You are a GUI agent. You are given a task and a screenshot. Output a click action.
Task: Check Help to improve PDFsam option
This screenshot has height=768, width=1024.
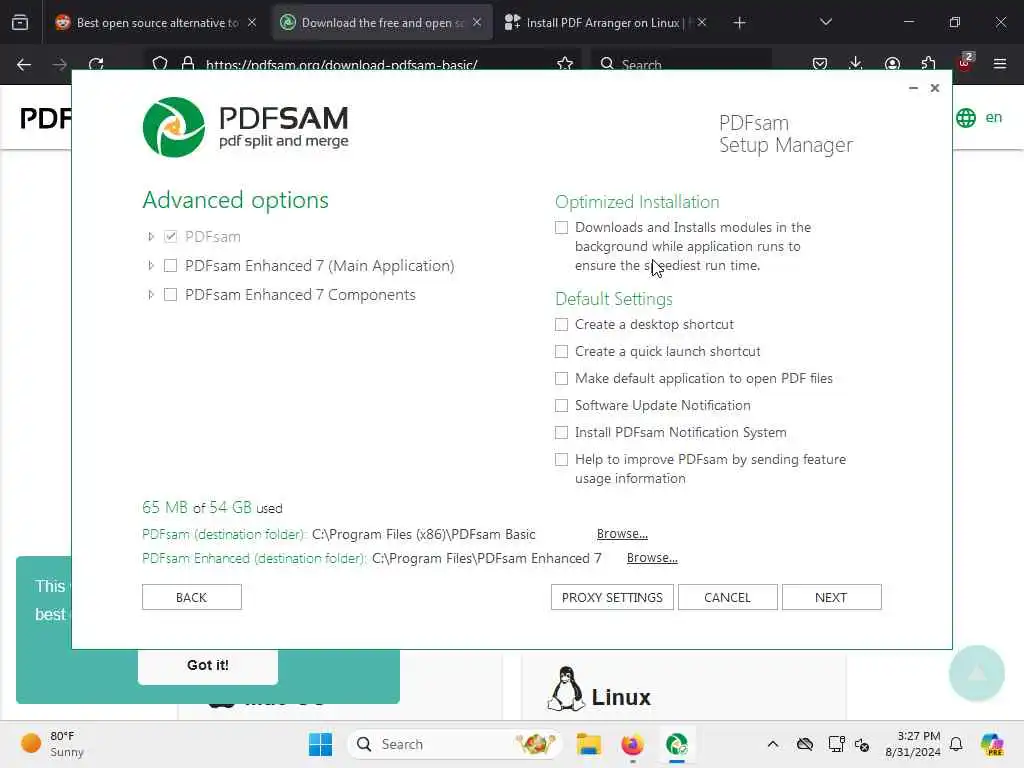[561, 459]
